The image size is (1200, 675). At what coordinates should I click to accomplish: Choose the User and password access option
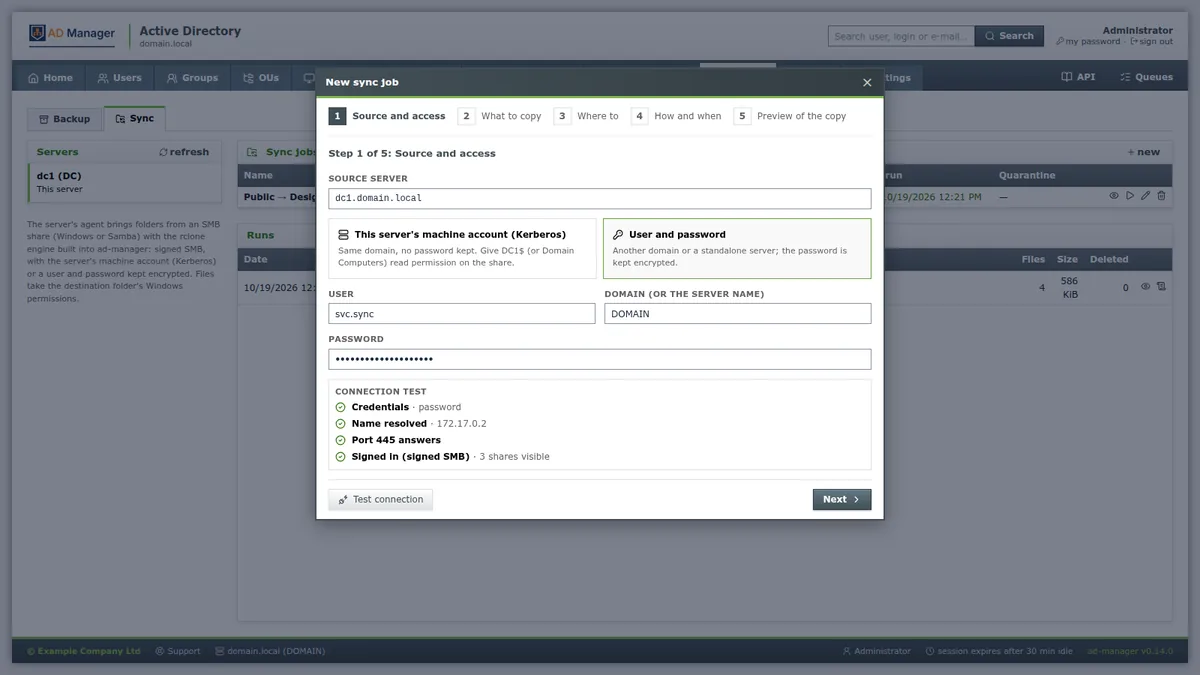pos(737,248)
